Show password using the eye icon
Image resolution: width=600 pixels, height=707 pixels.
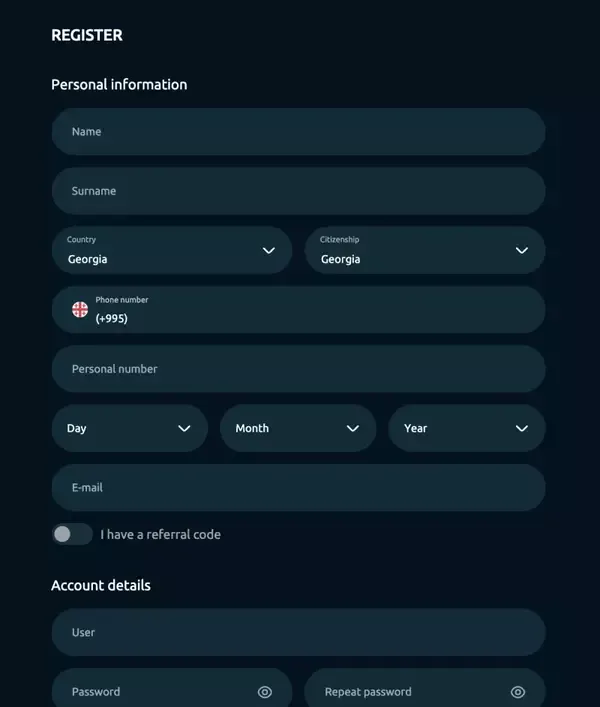pos(265,692)
